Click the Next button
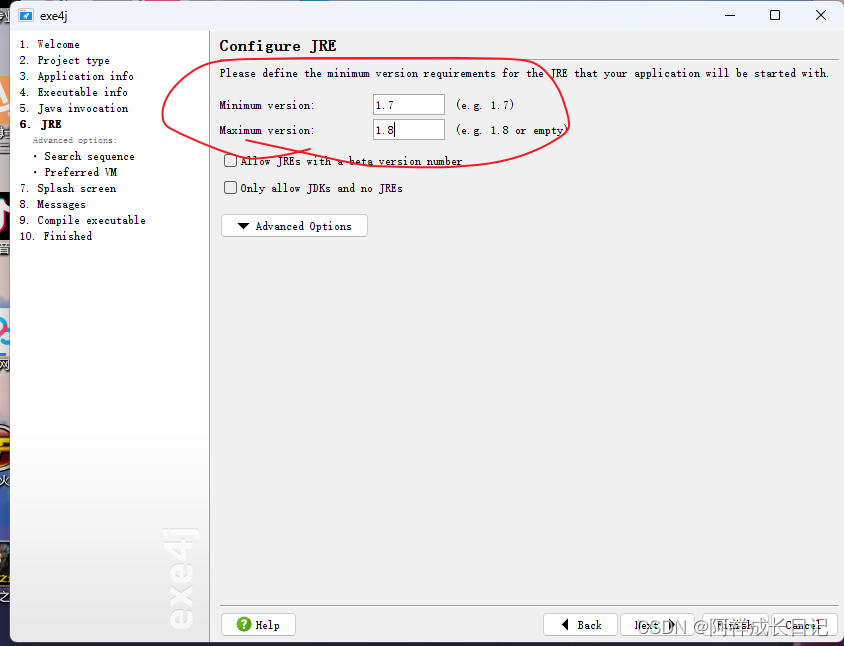 [x=657, y=624]
